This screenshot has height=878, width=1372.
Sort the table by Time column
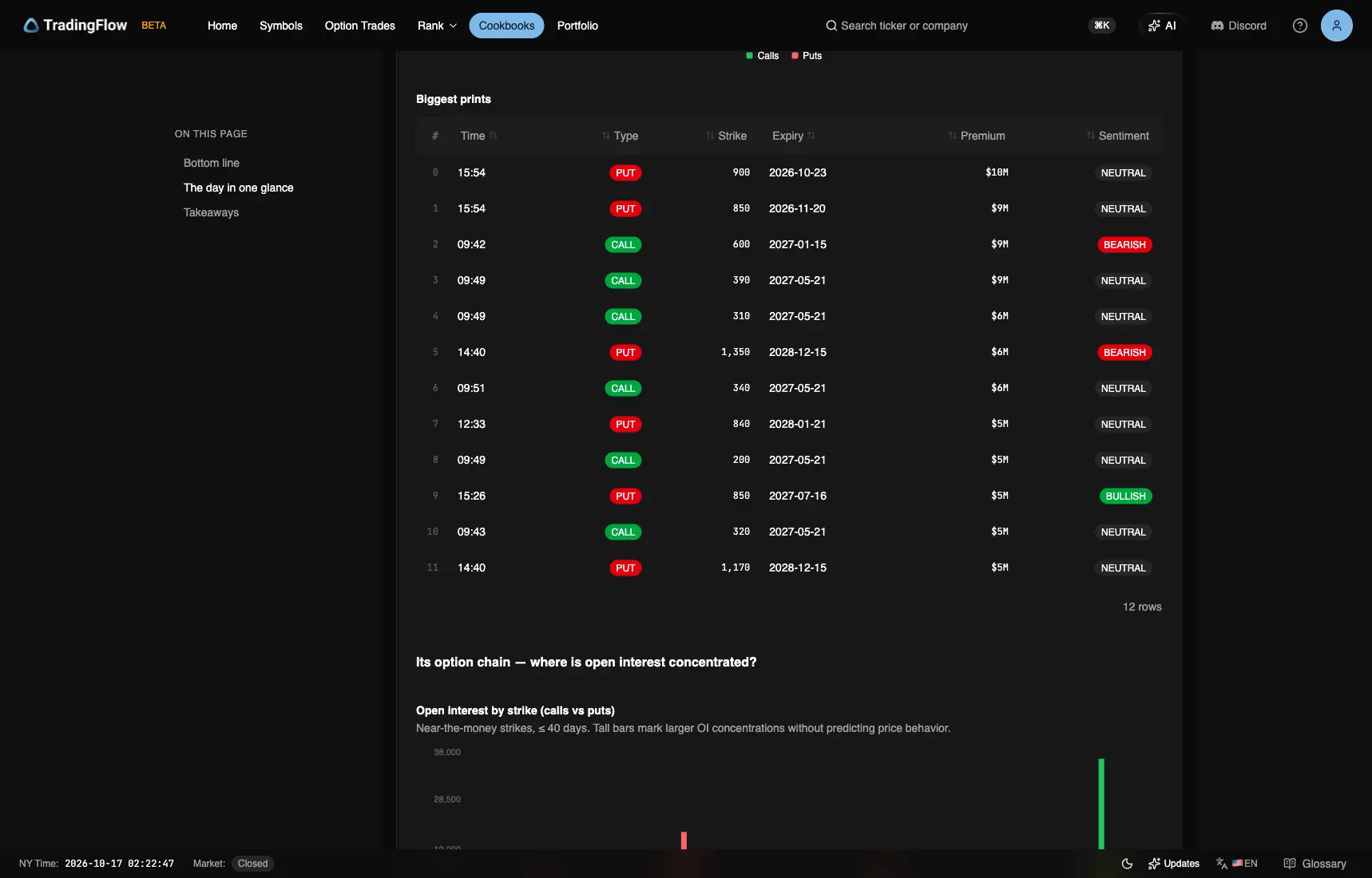coord(478,136)
